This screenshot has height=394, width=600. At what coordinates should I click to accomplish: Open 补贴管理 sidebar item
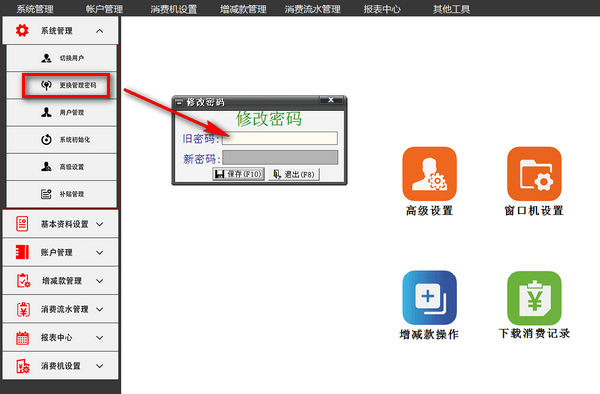61,194
